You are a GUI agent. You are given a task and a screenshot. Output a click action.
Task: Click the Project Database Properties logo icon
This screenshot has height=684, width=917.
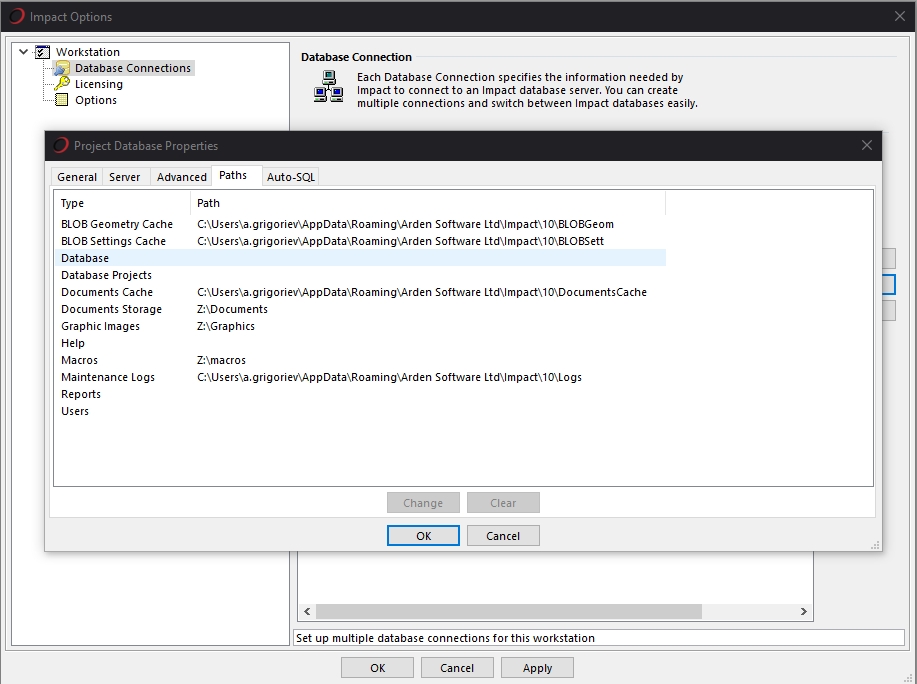[61, 146]
